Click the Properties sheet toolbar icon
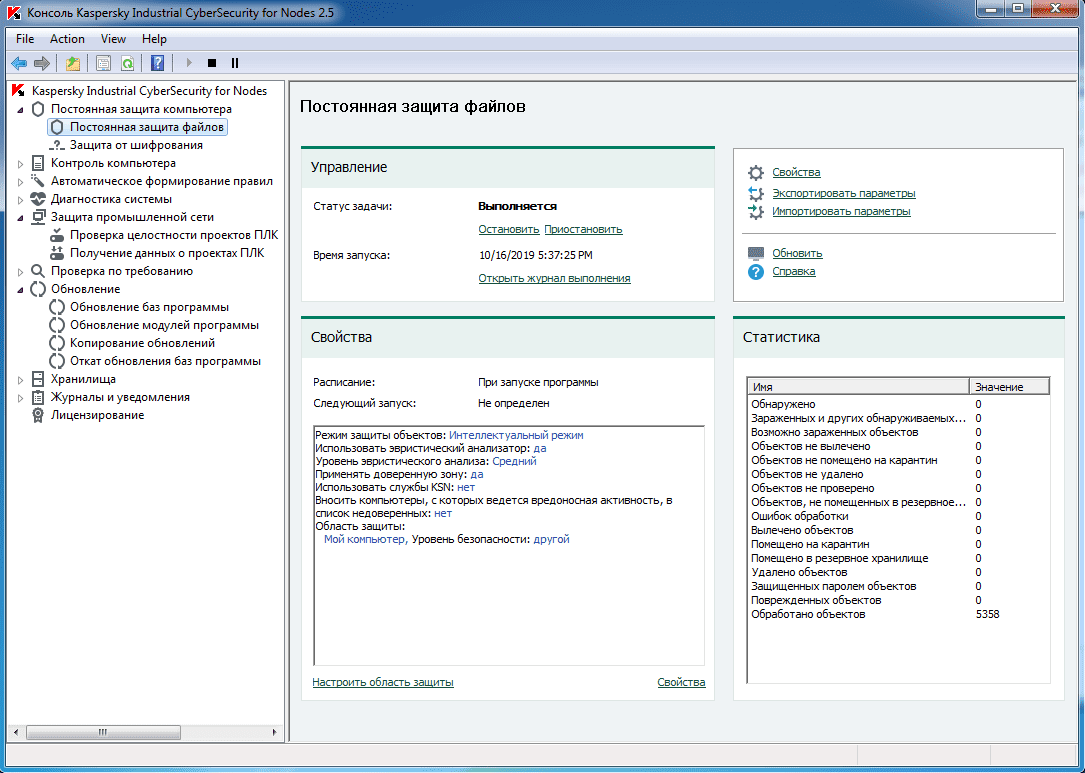 (103, 63)
